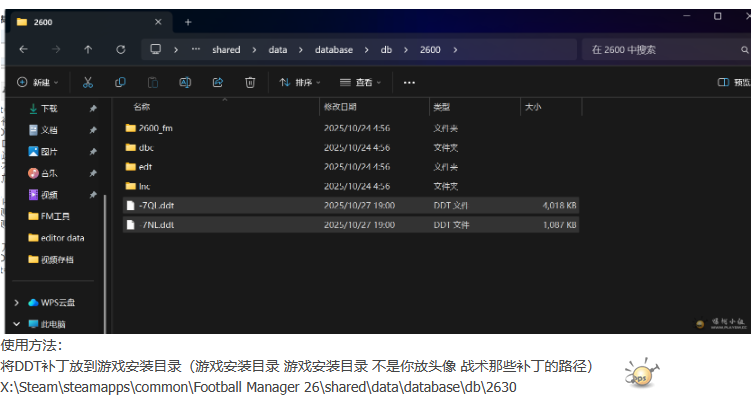
Task: Delete selected files with trash icon
Action: click(250, 82)
